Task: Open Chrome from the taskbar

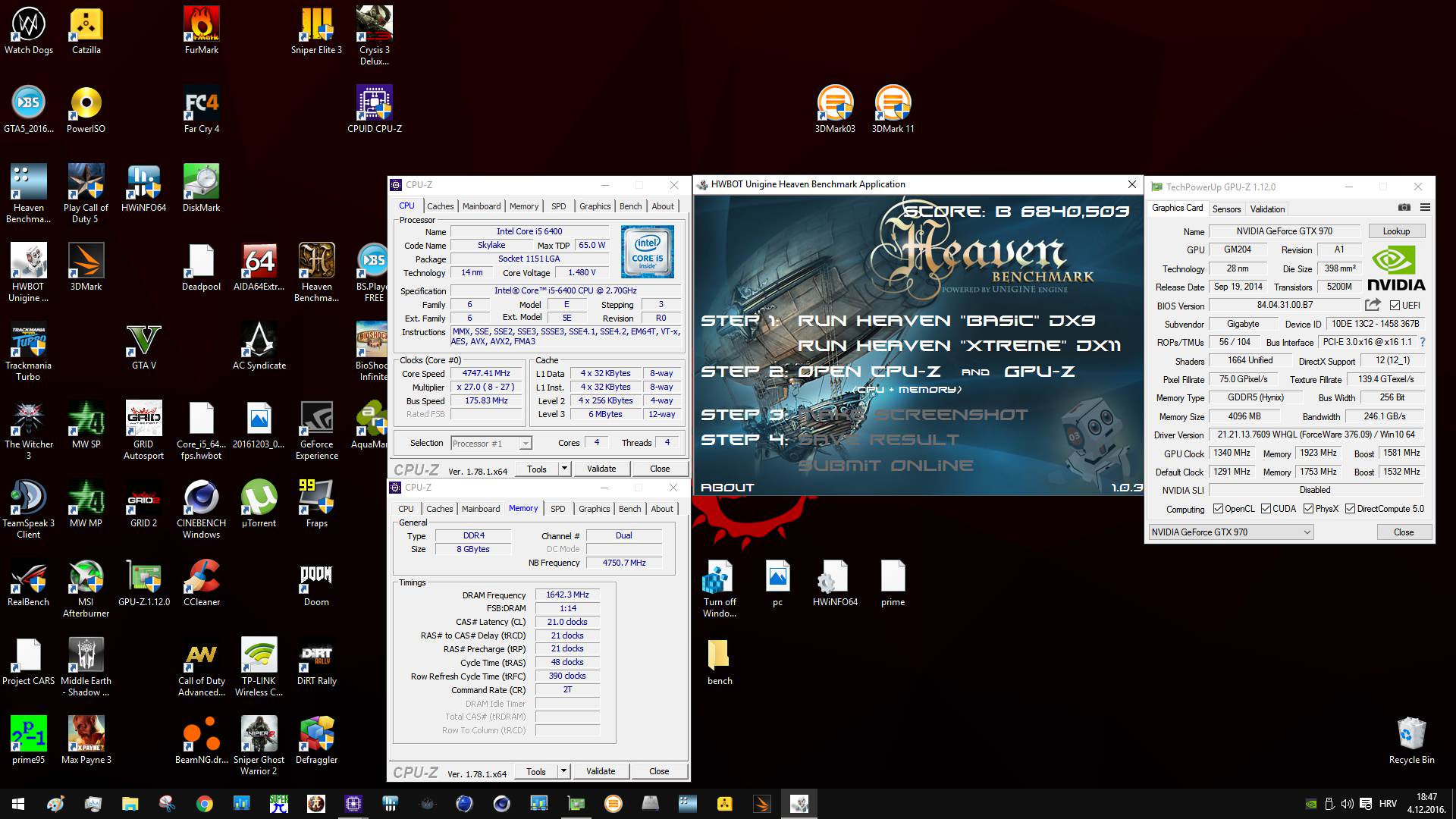Action: (204, 804)
